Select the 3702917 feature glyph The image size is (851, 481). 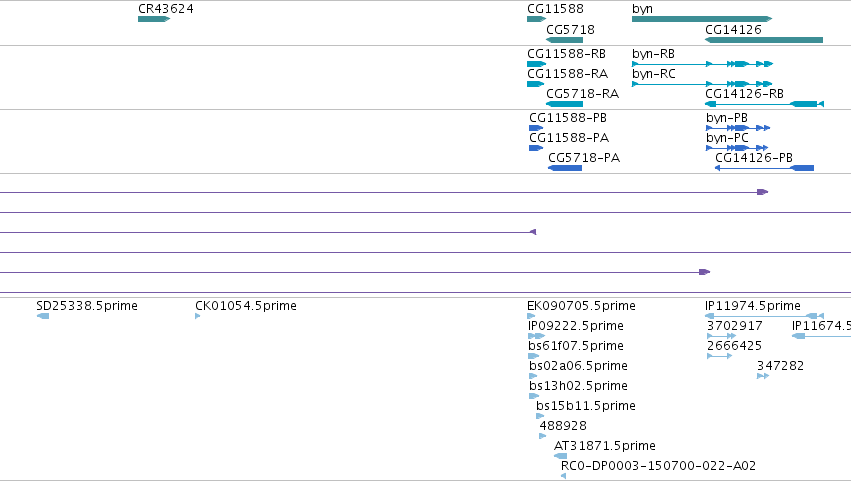721,336
